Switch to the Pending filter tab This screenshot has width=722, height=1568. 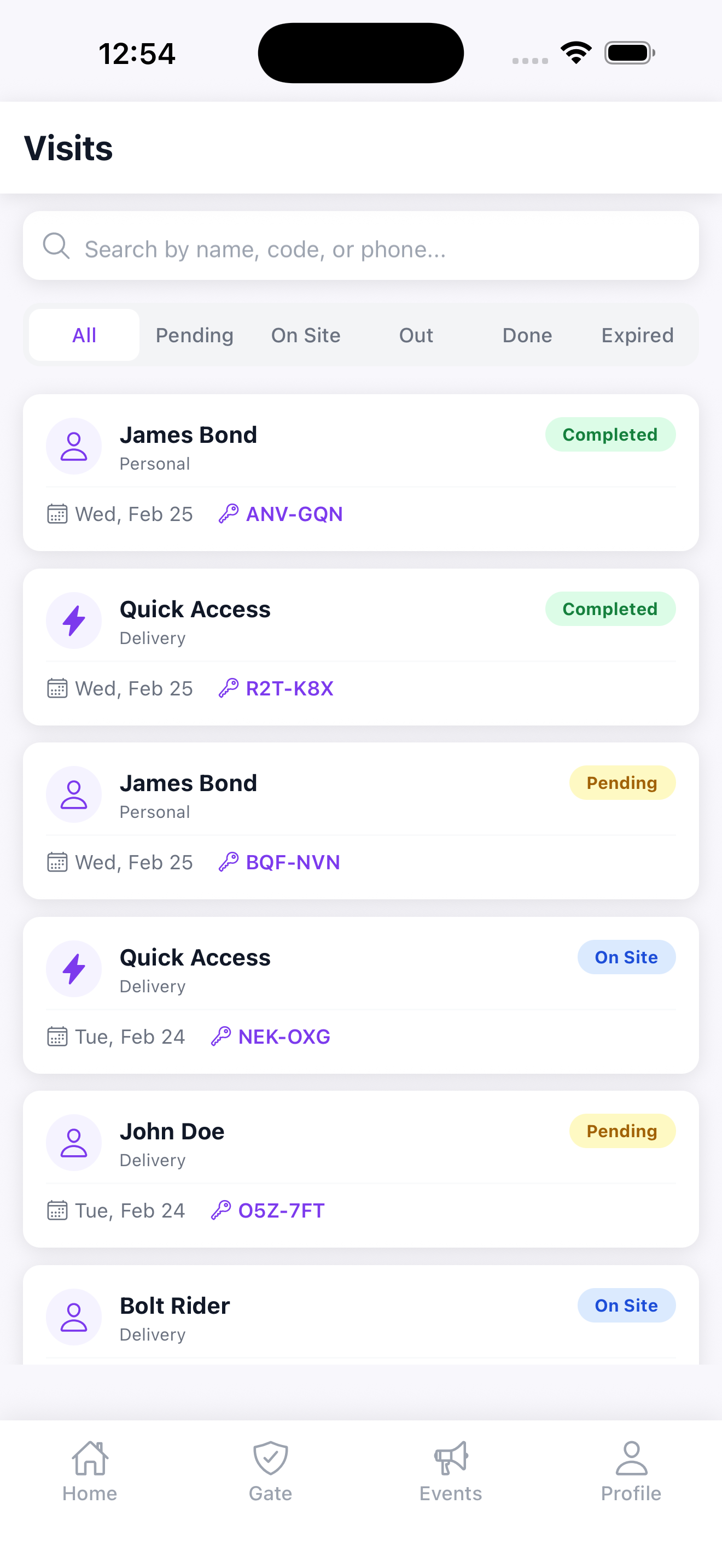[195, 335]
